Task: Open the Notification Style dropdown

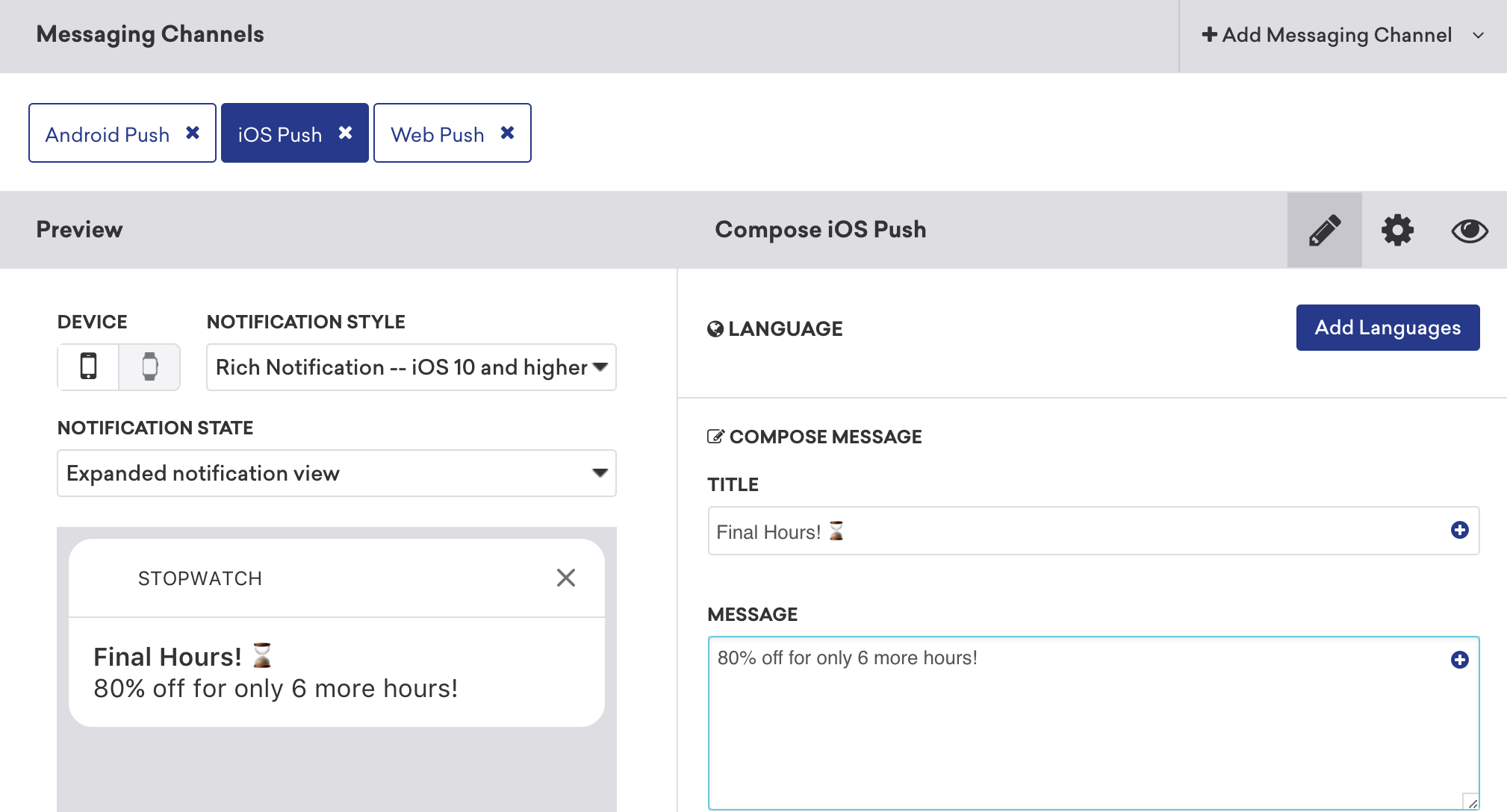Action: point(411,367)
